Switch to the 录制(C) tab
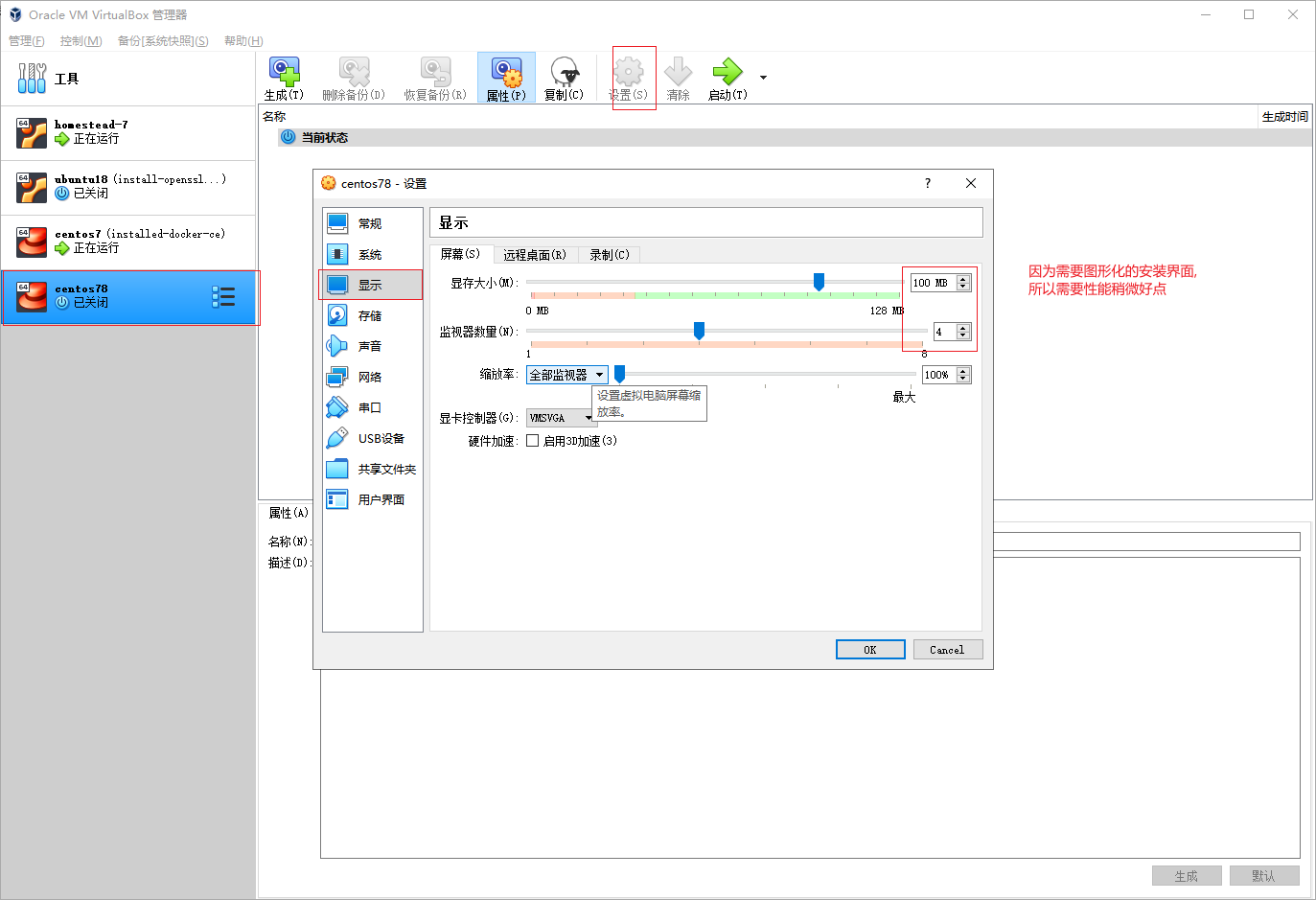The image size is (1316, 900). (x=610, y=255)
